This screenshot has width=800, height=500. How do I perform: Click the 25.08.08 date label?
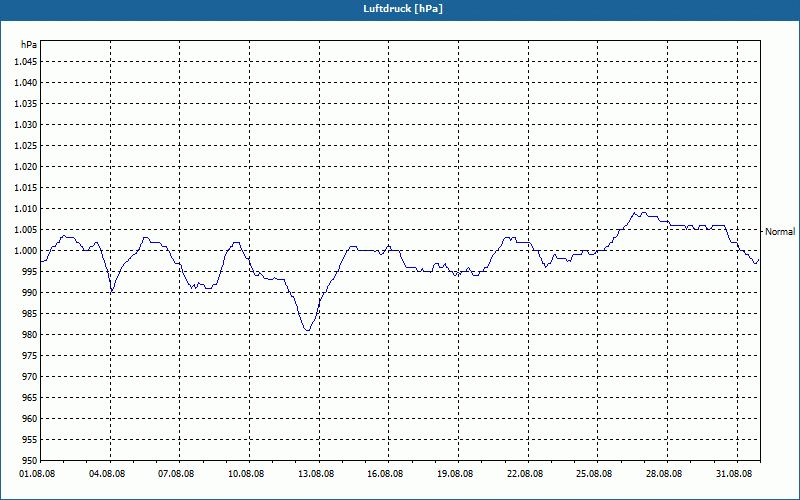(x=595, y=474)
